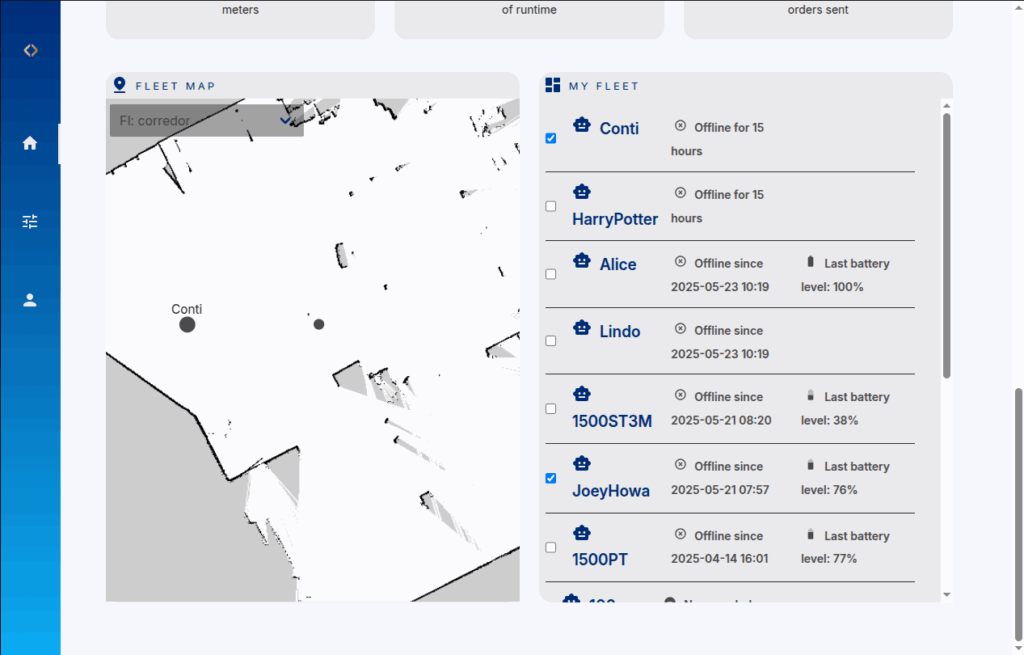Open the JoeyHowa robot link
Screen dimensions: 1024x655
click(x=611, y=491)
